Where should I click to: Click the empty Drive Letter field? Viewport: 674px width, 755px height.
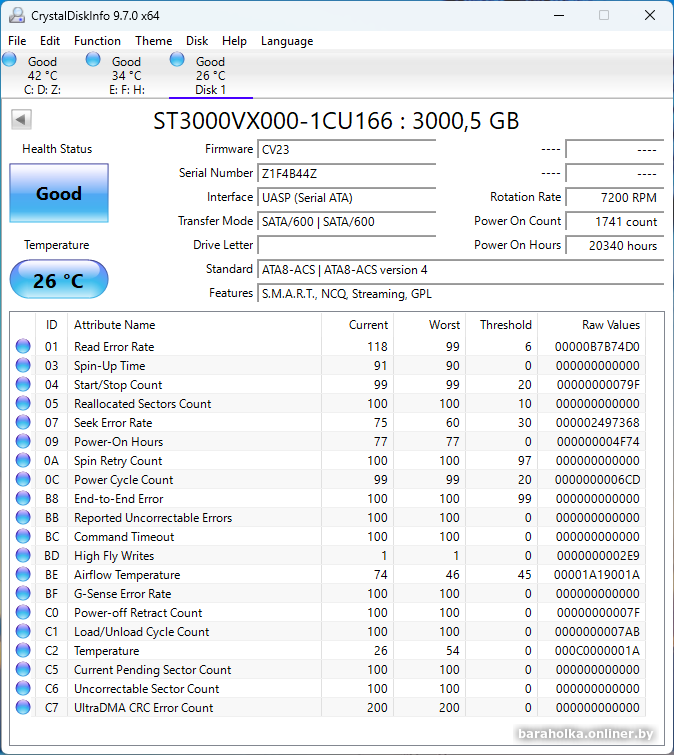[x=347, y=245]
